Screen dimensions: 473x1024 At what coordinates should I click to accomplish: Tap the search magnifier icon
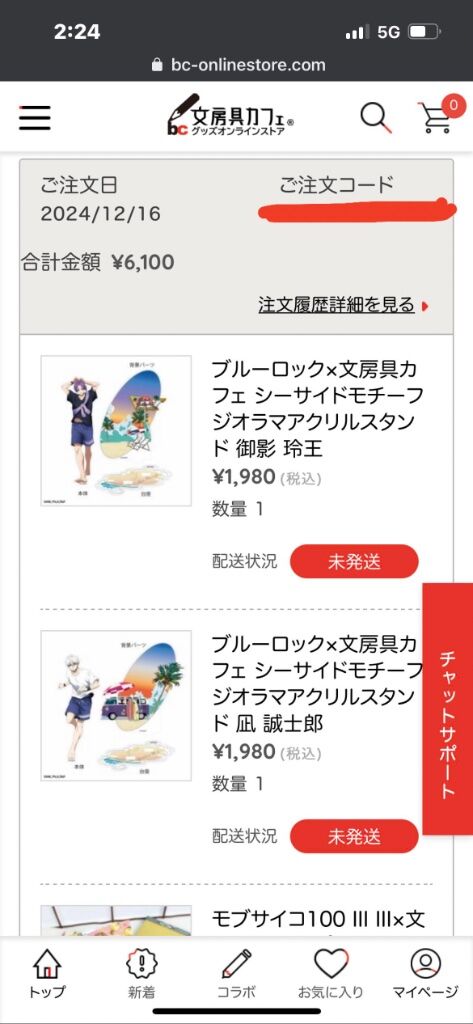[376, 118]
